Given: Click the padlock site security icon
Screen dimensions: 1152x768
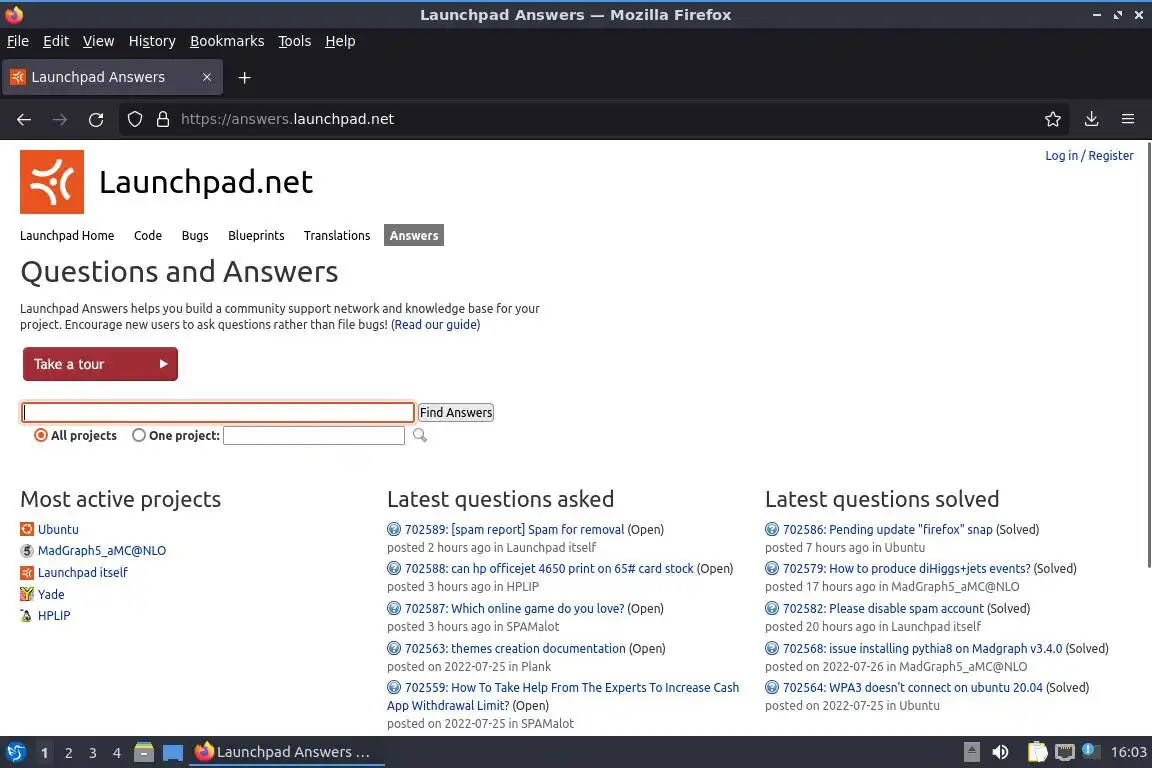Looking at the screenshot, I should (x=163, y=119).
